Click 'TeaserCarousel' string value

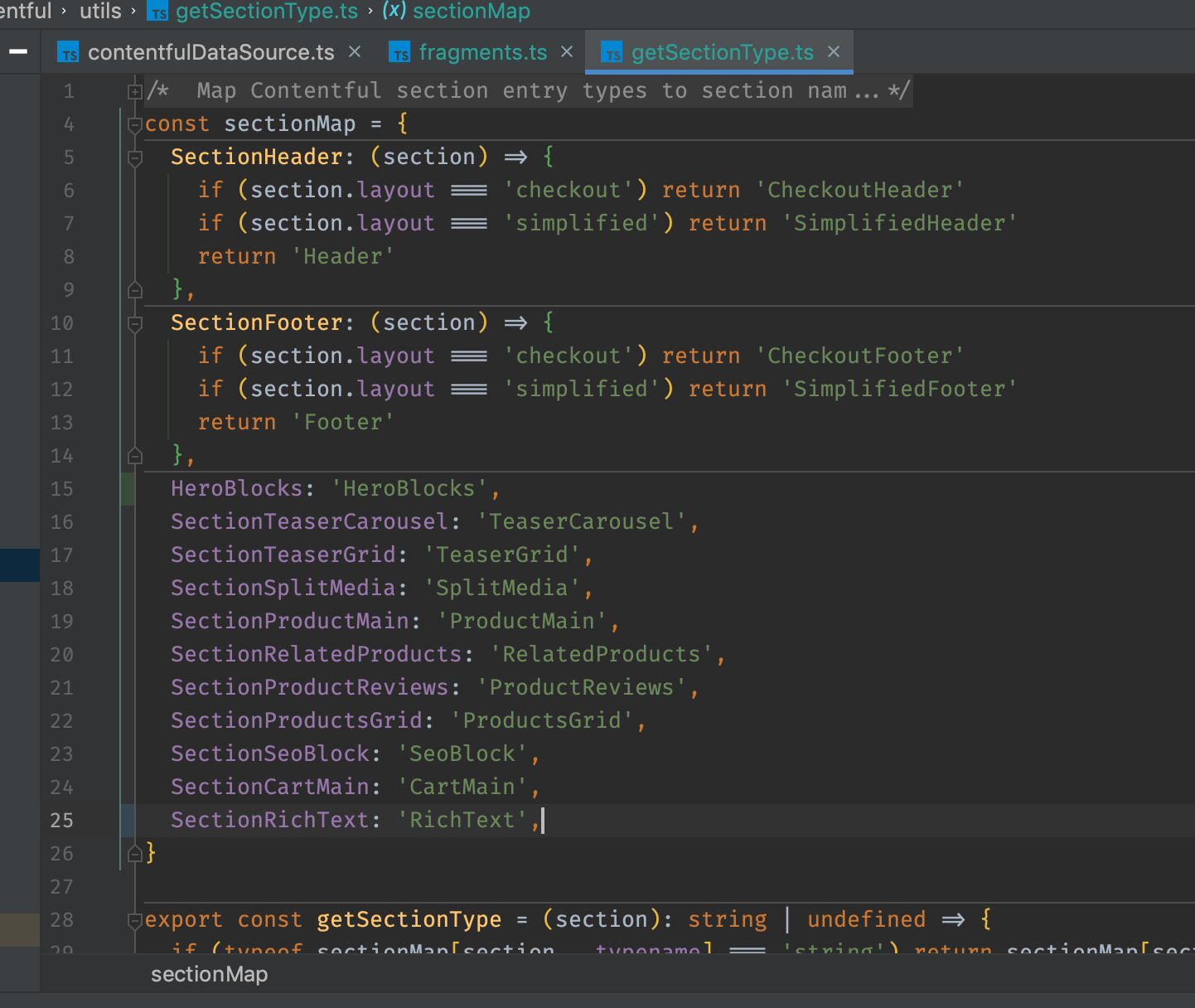click(x=582, y=521)
